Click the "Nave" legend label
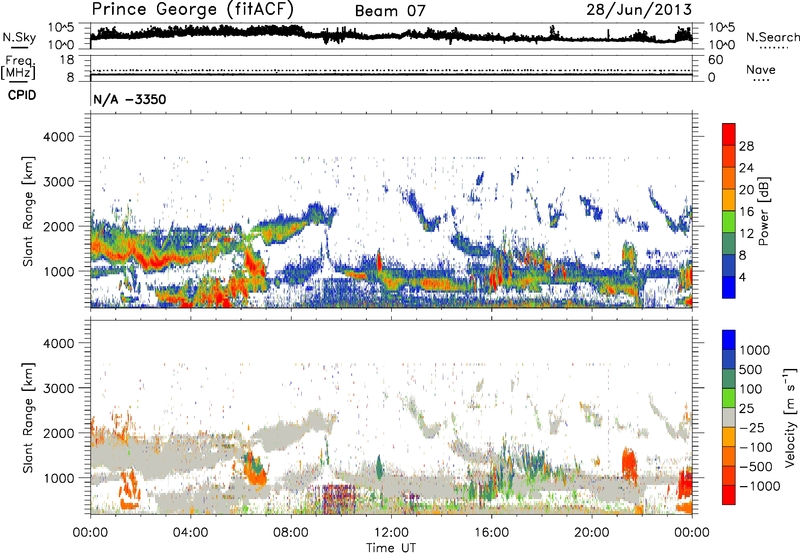The image size is (800, 554). (x=761, y=70)
